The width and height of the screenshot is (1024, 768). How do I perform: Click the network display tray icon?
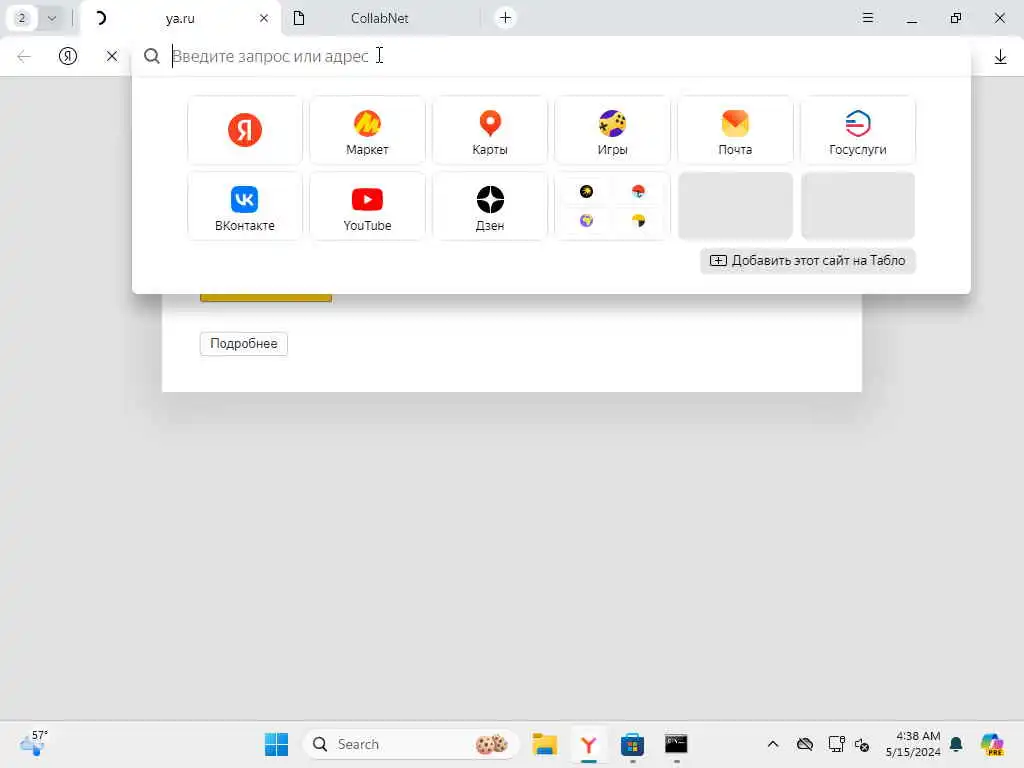(837, 744)
